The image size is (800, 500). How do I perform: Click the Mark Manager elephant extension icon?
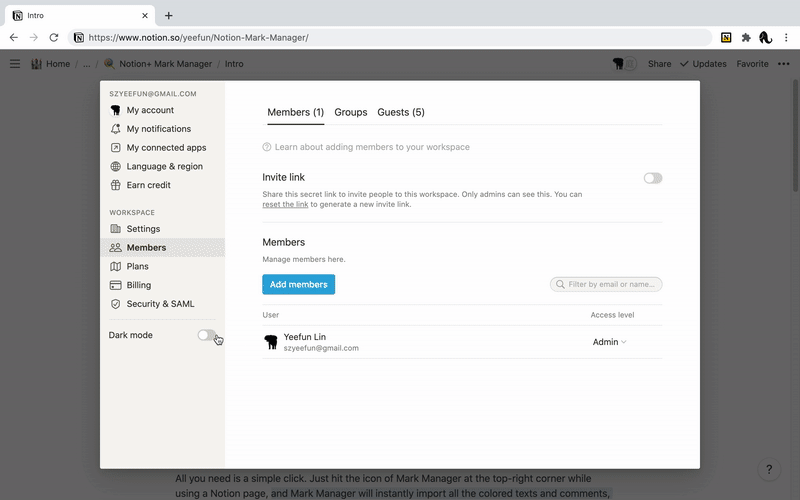(x=765, y=37)
